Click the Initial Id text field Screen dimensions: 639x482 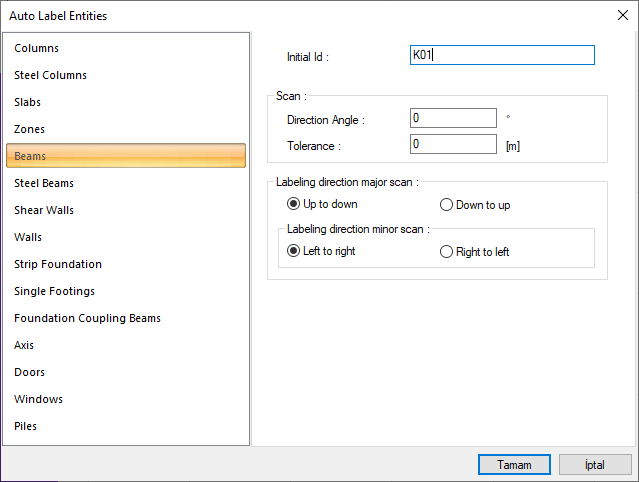pyautogui.click(x=502, y=55)
